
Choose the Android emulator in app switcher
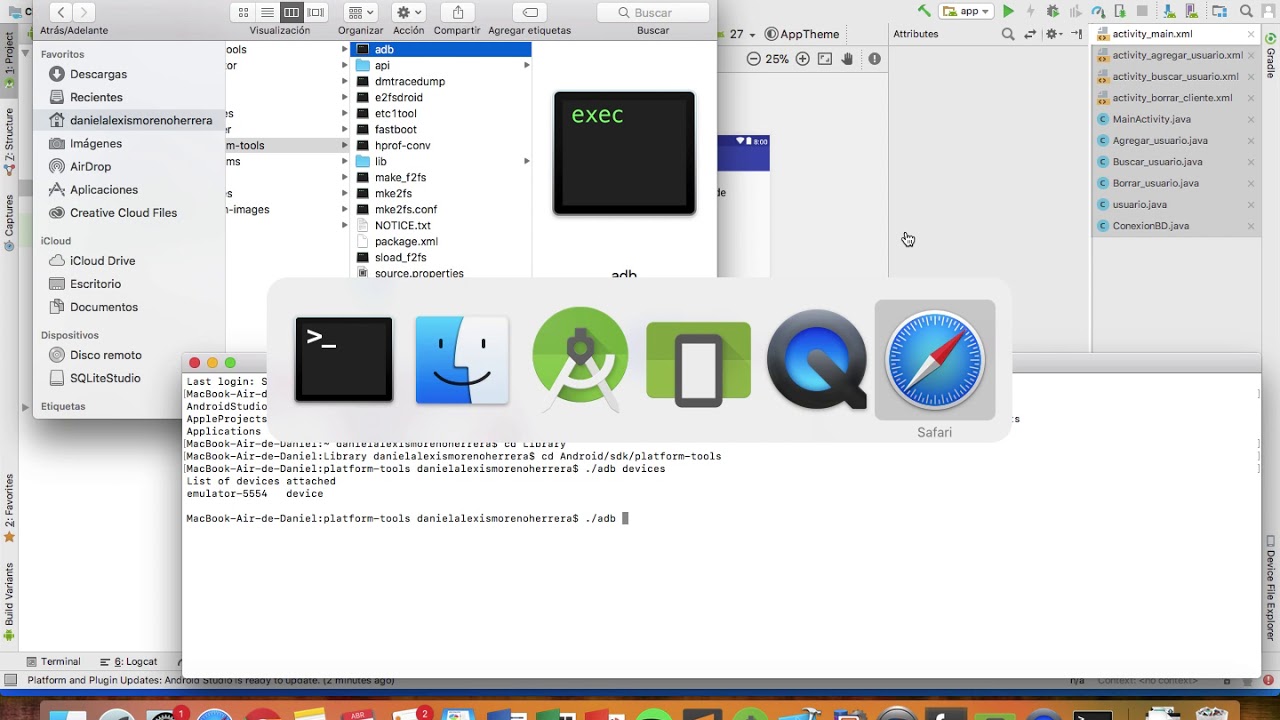tap(698, 363)
